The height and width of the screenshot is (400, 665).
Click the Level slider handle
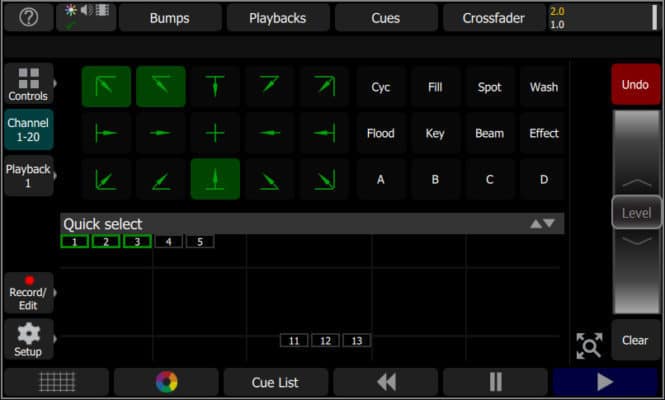(x=636, y=212)
